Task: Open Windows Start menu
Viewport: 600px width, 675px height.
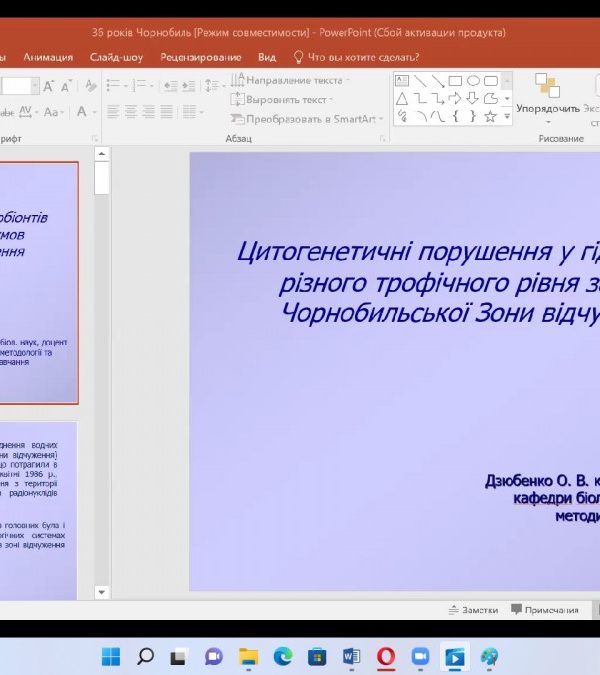Action: point(111,656)
